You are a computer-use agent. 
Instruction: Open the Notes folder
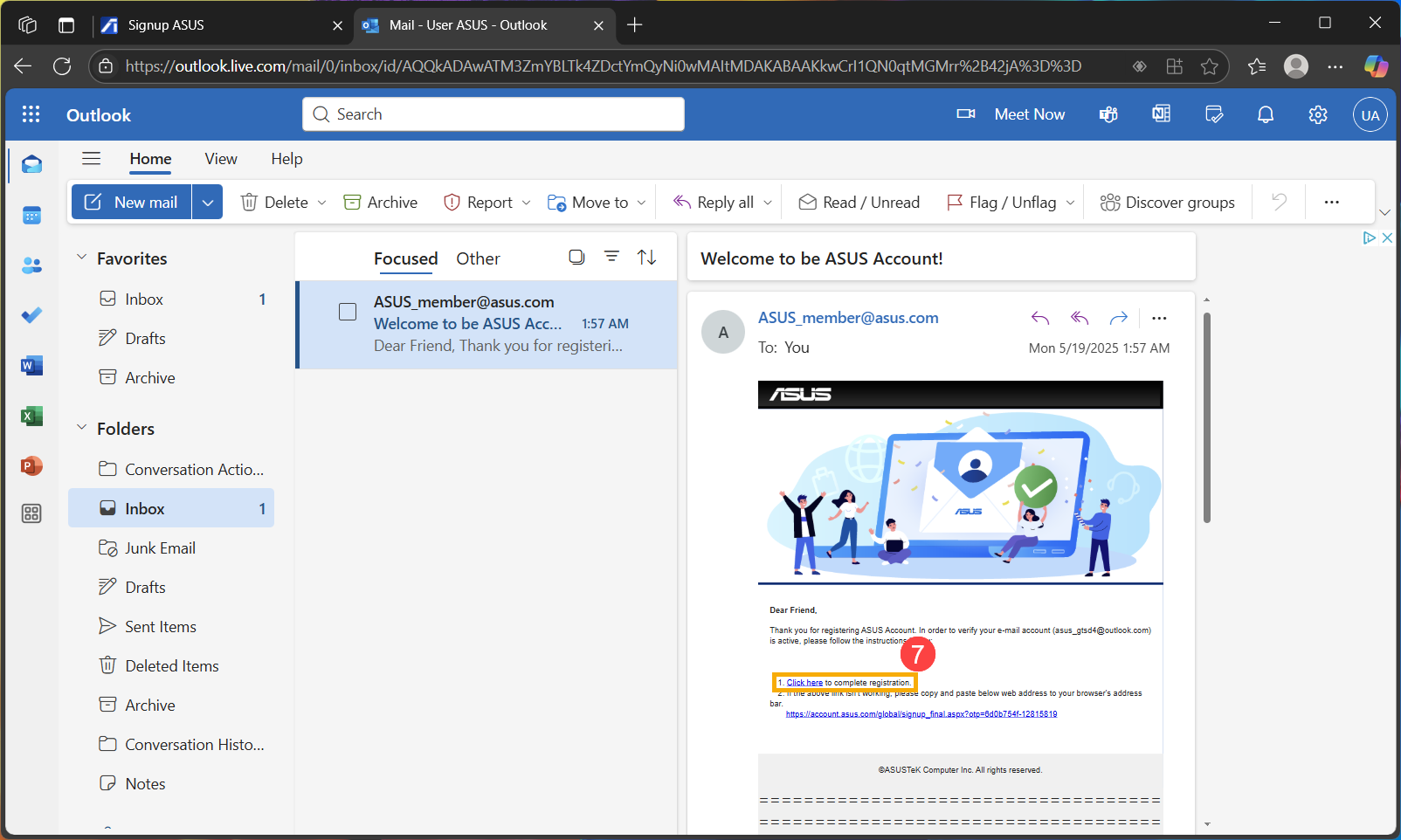(x=171, y=783)
